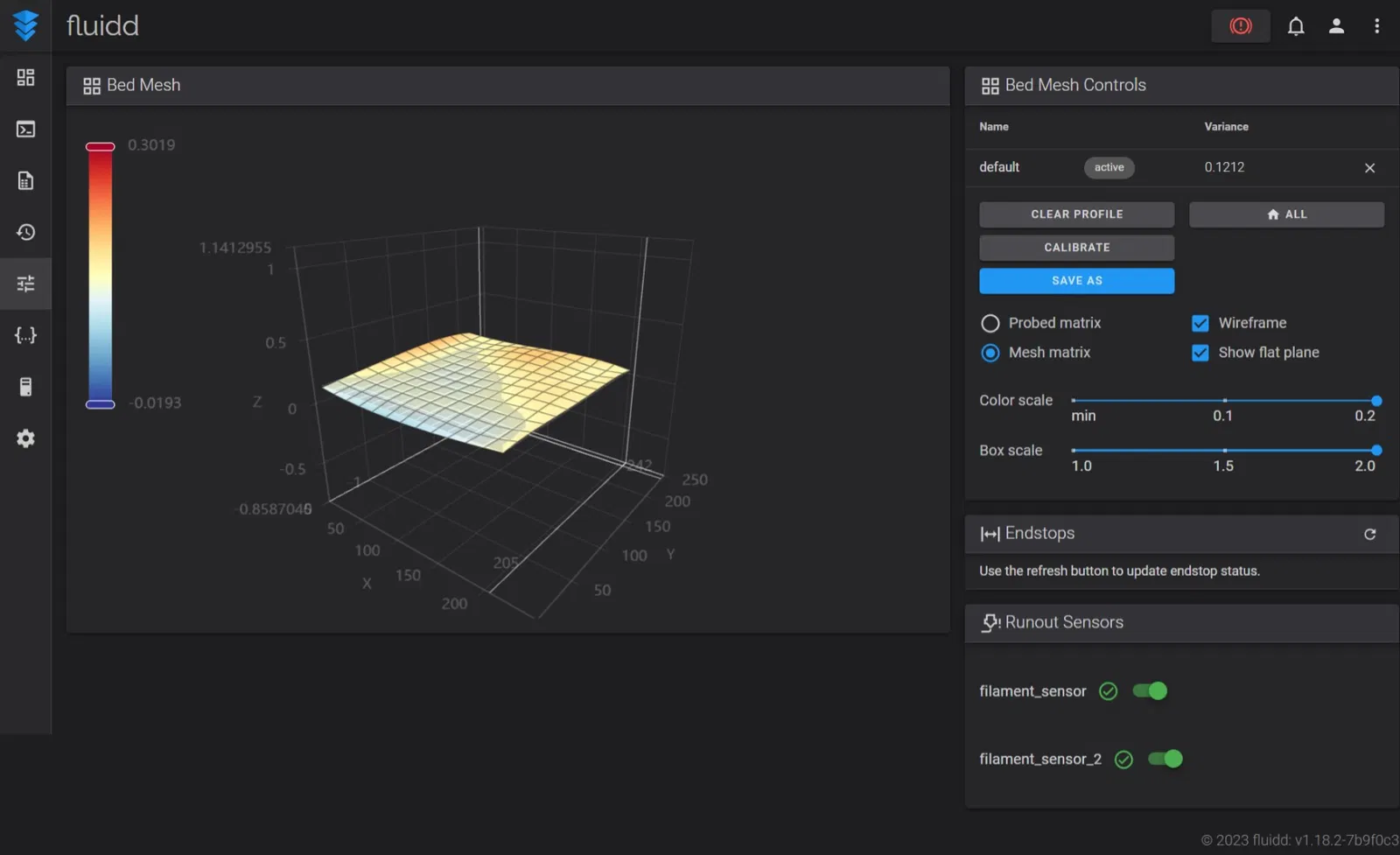Open the configuration braces sidebar icon
The image size is (1400, 855).
point(25,335)
